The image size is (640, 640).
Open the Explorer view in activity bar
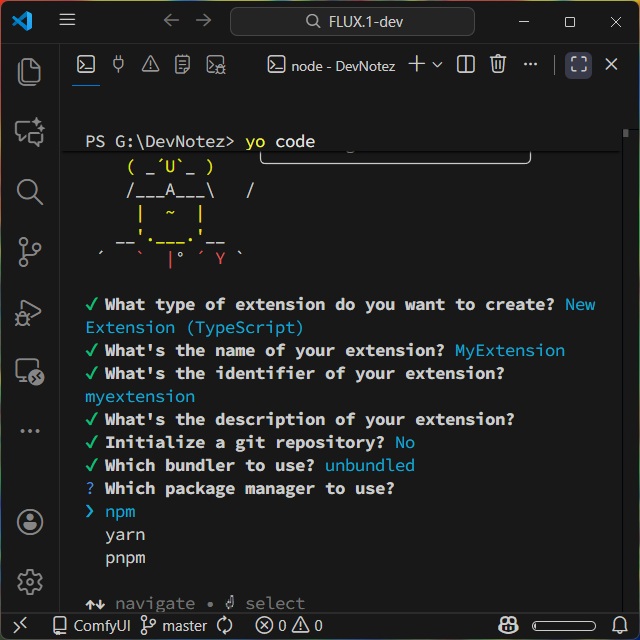(30, 71)
